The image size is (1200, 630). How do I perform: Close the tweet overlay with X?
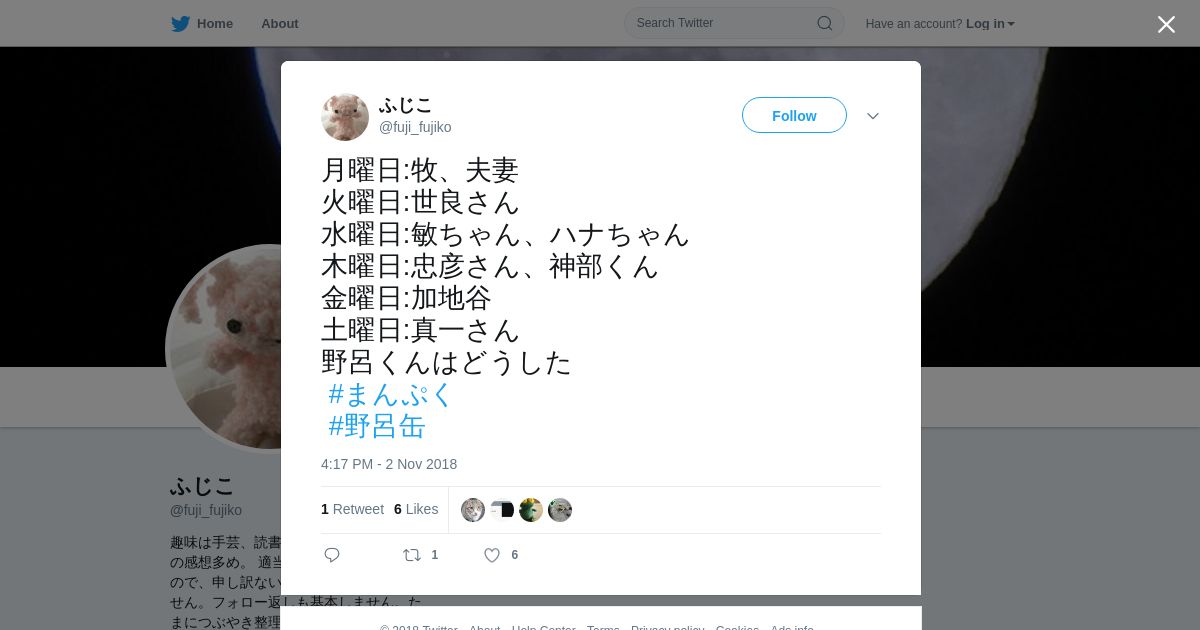tap(1166, 24)
